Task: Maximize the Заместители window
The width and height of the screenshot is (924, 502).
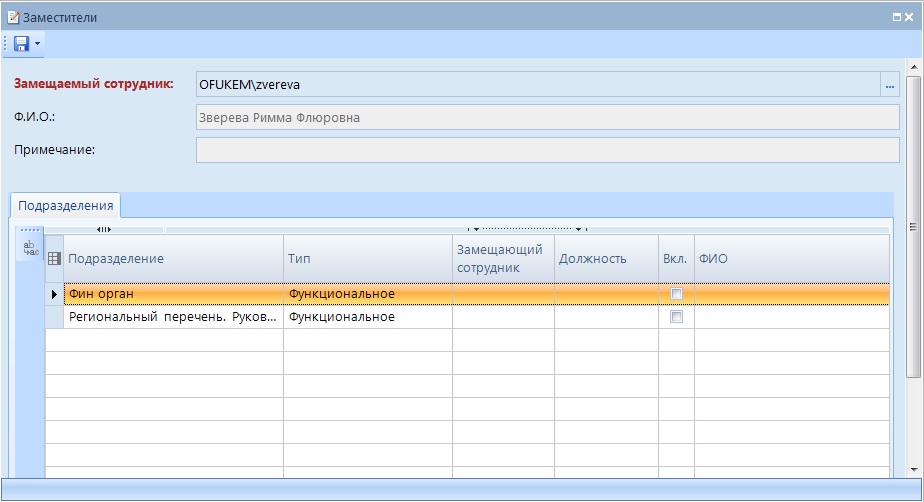Action: (896, 17)
